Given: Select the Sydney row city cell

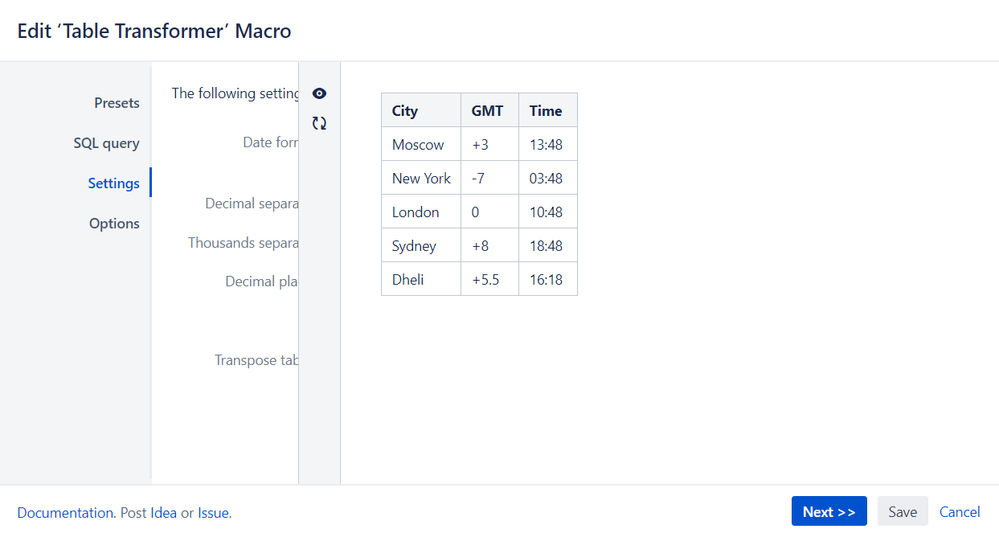Looking at the screenshot, I should [x=414, y=246].
